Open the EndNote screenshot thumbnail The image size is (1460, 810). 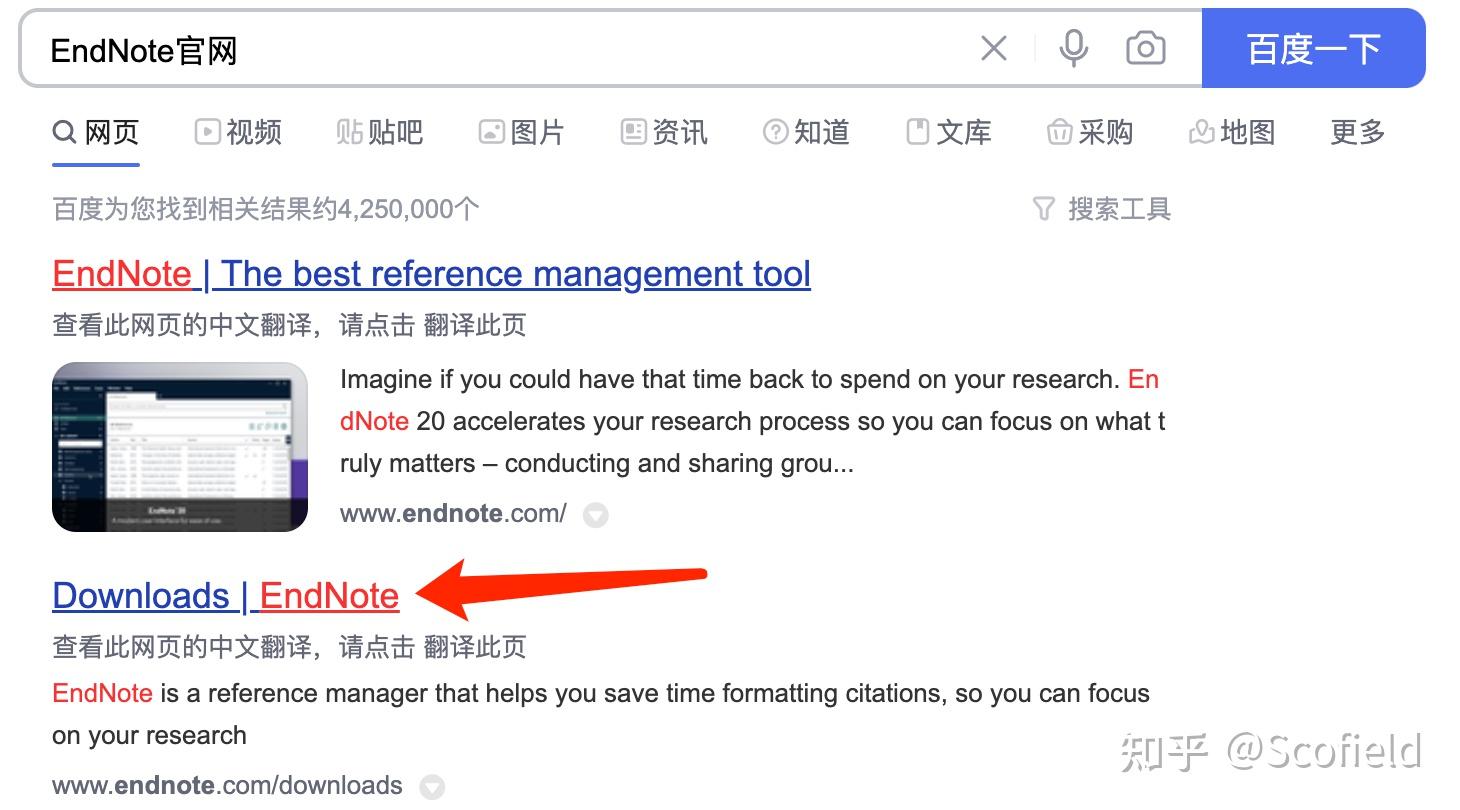coord(180,447)
